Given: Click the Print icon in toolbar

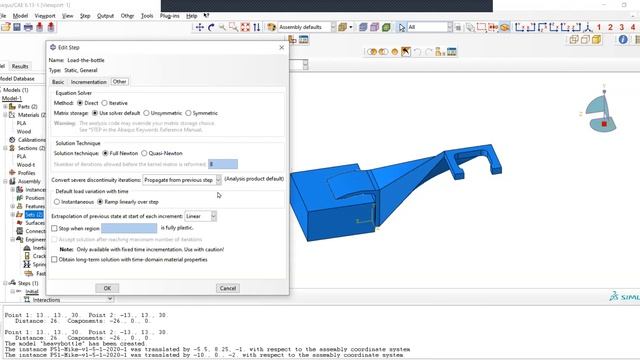Looking at the screenshot, I should (28, 27).
